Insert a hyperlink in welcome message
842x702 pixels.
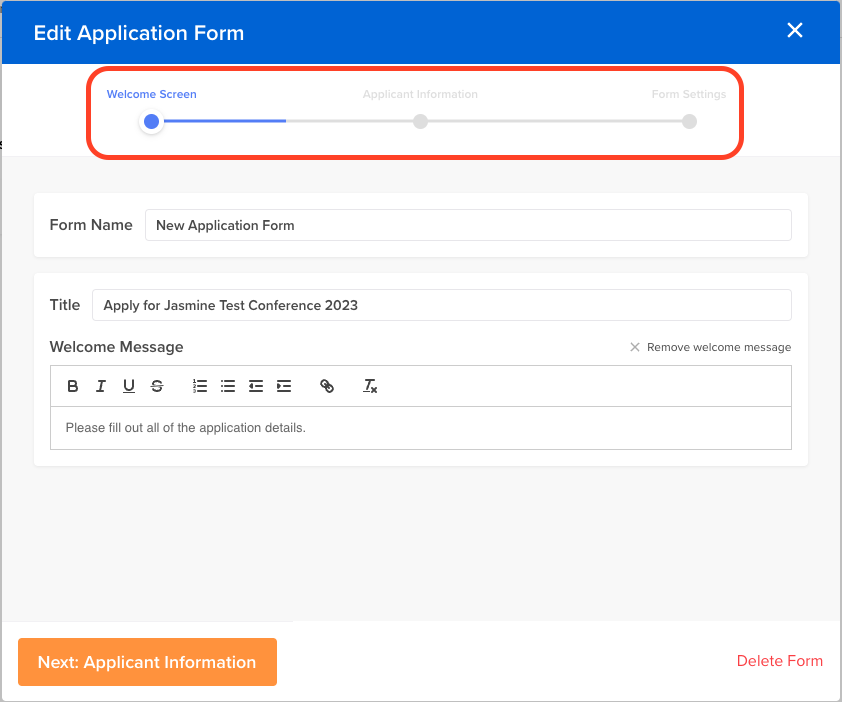coord(327,386)
